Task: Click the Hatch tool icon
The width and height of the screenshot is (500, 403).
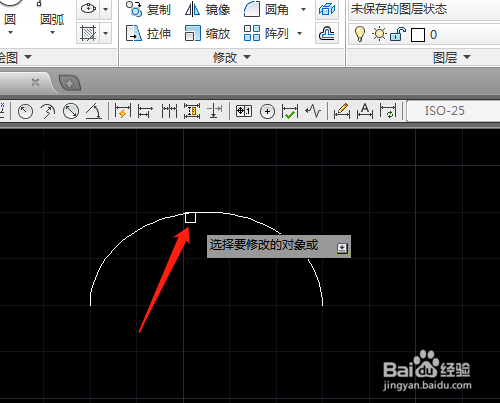Action: click(88, 33)
